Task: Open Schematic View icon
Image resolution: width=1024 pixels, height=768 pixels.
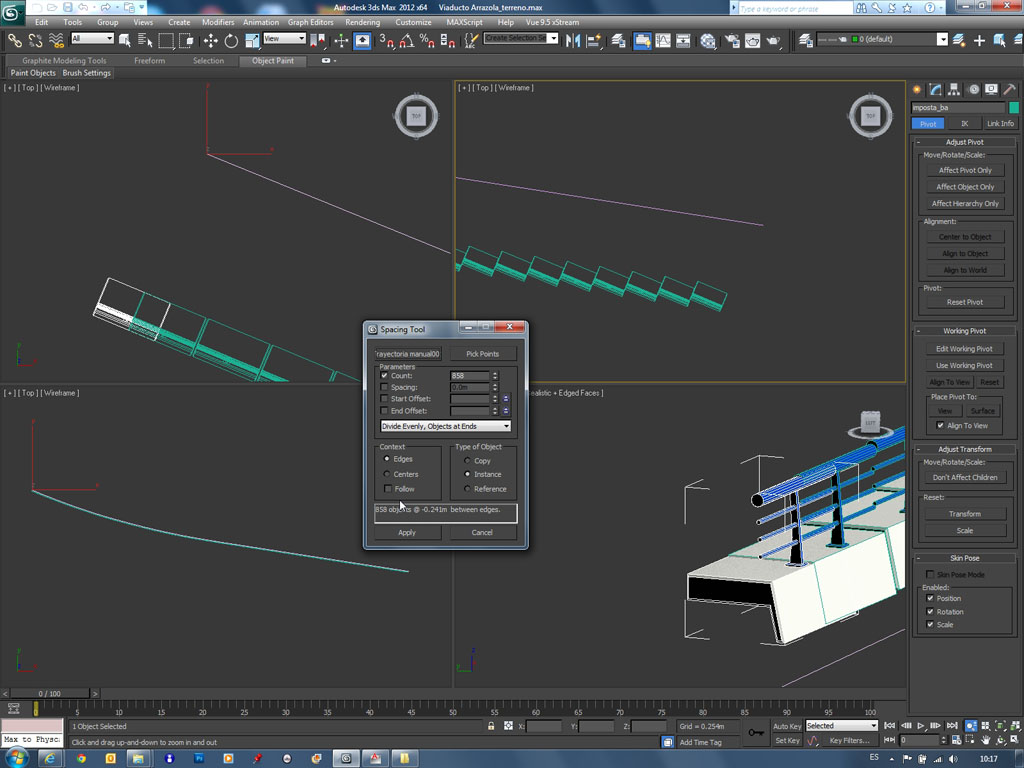Action: pos(684,40)
